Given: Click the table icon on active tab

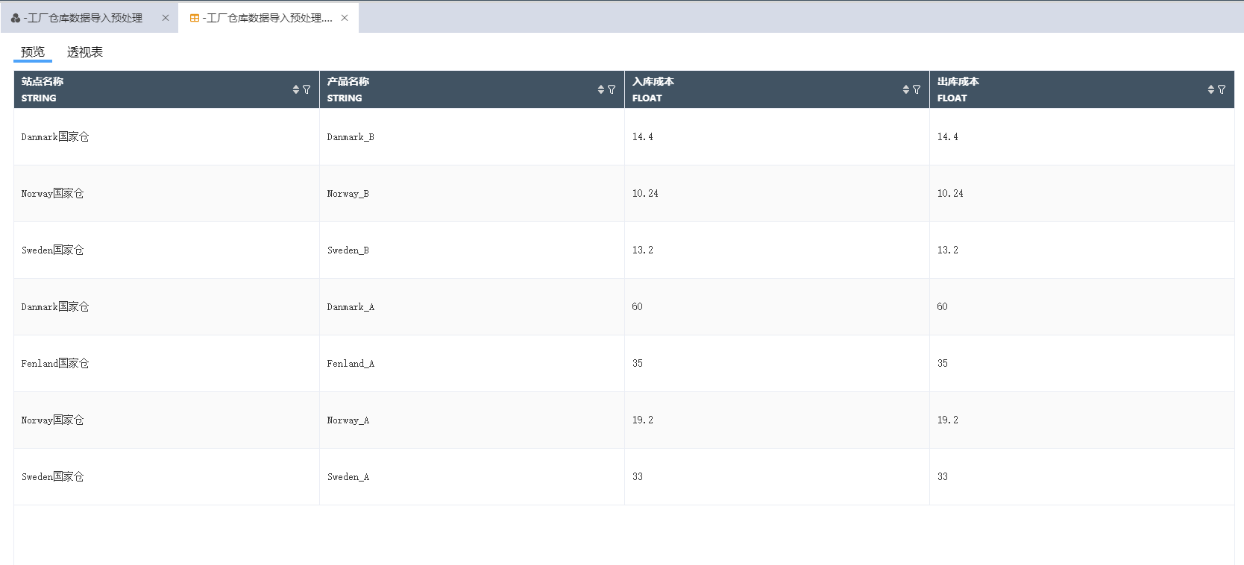Looking at the screenshot, I should [194, 18].
